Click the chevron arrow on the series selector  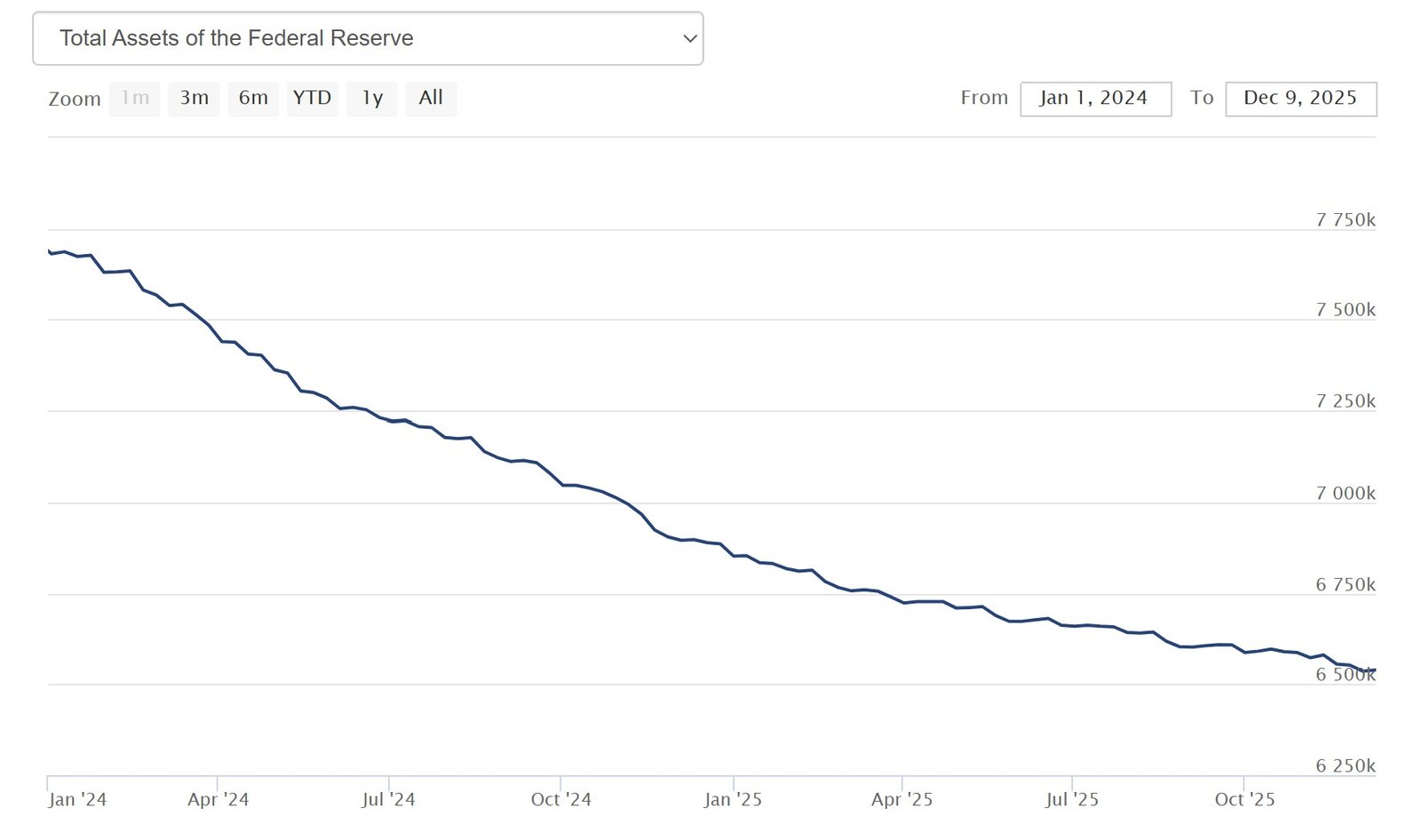coord(689,38)
